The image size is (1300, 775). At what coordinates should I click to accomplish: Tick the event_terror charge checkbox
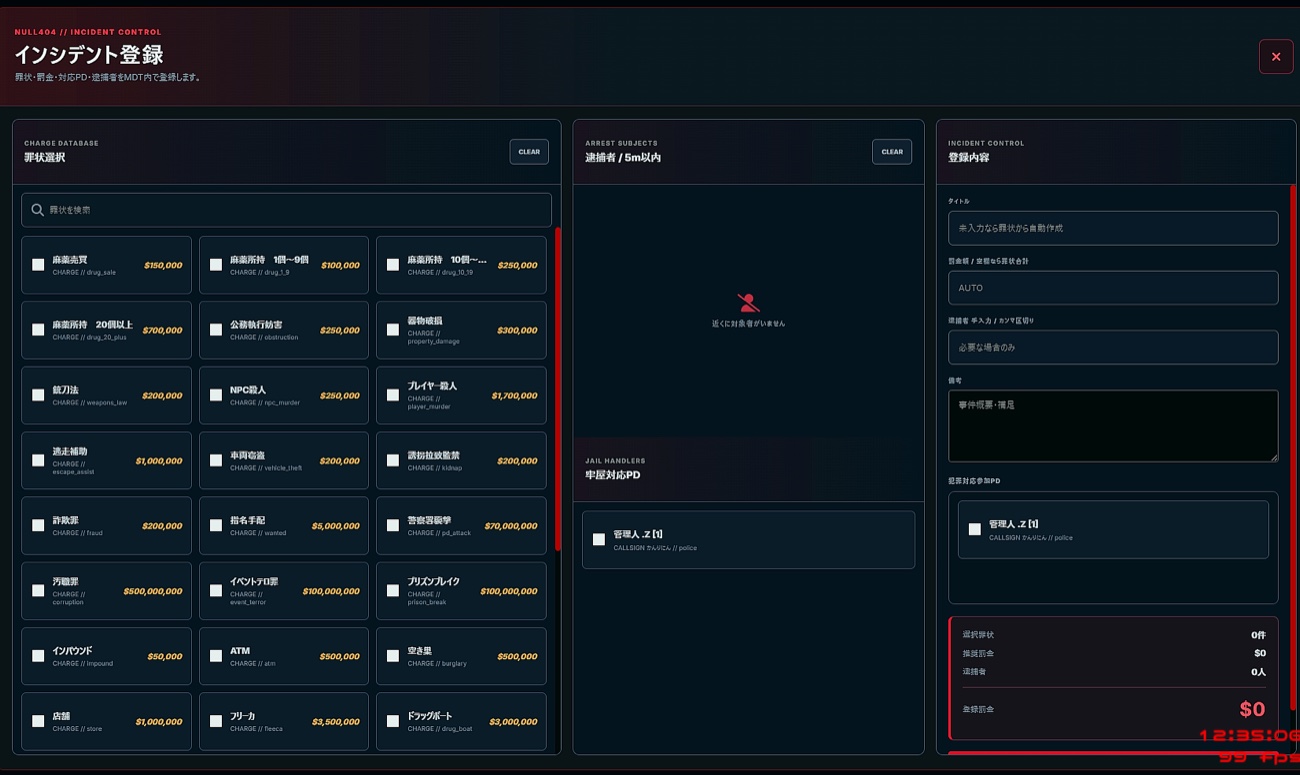pyautogui.click(x=216, y=591)
